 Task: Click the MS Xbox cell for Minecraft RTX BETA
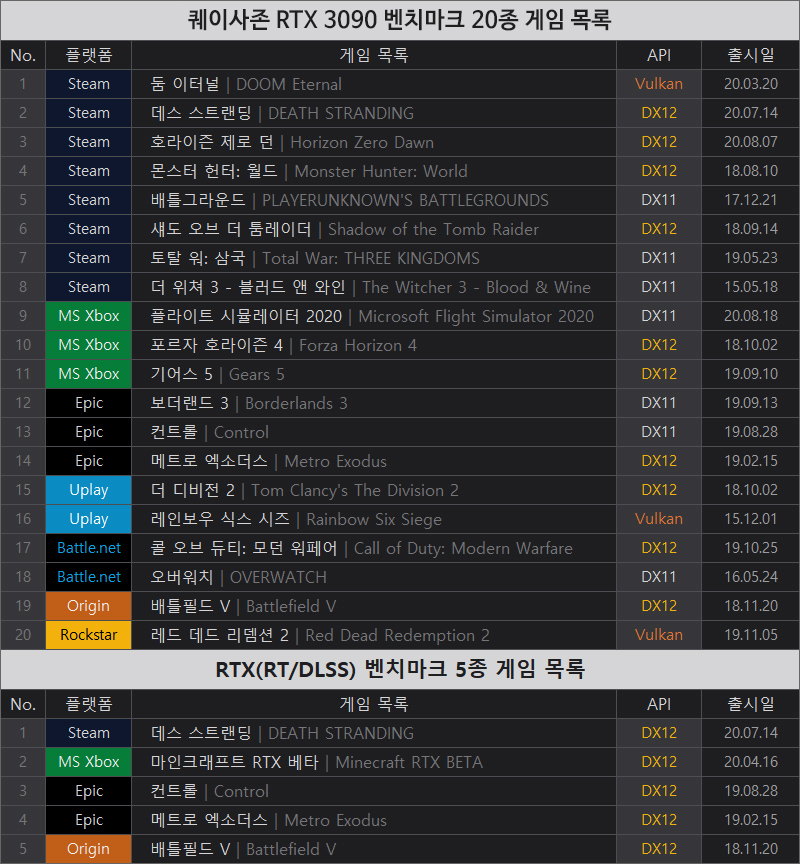(x=89, y=762)
